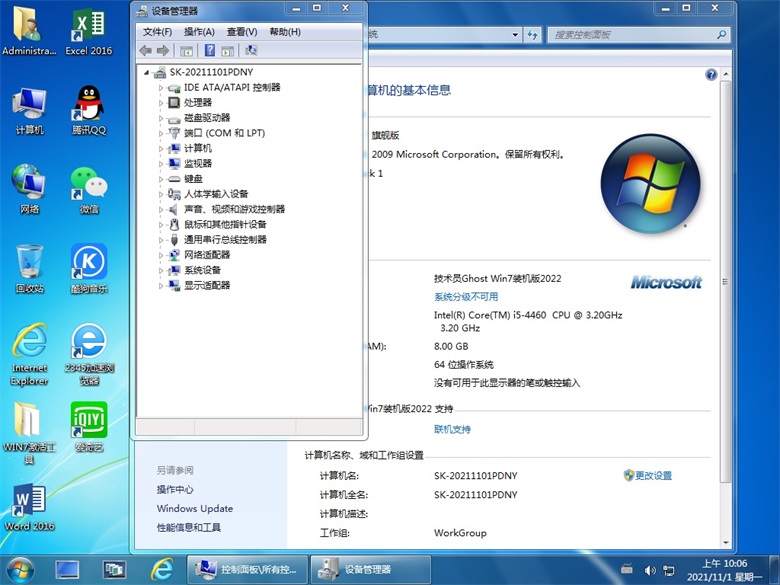The height and width of the screenshot is (585, 780).
Task: Open the iQIYI desktop shortcut
Action: click(x=89, y=425)
